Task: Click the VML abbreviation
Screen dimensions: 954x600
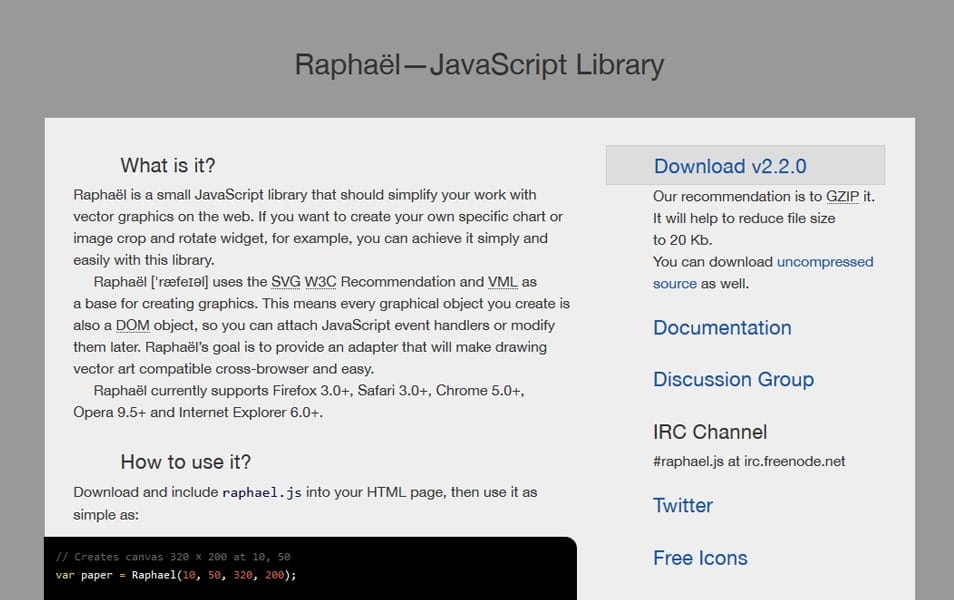Action: (x=503, y=282)
